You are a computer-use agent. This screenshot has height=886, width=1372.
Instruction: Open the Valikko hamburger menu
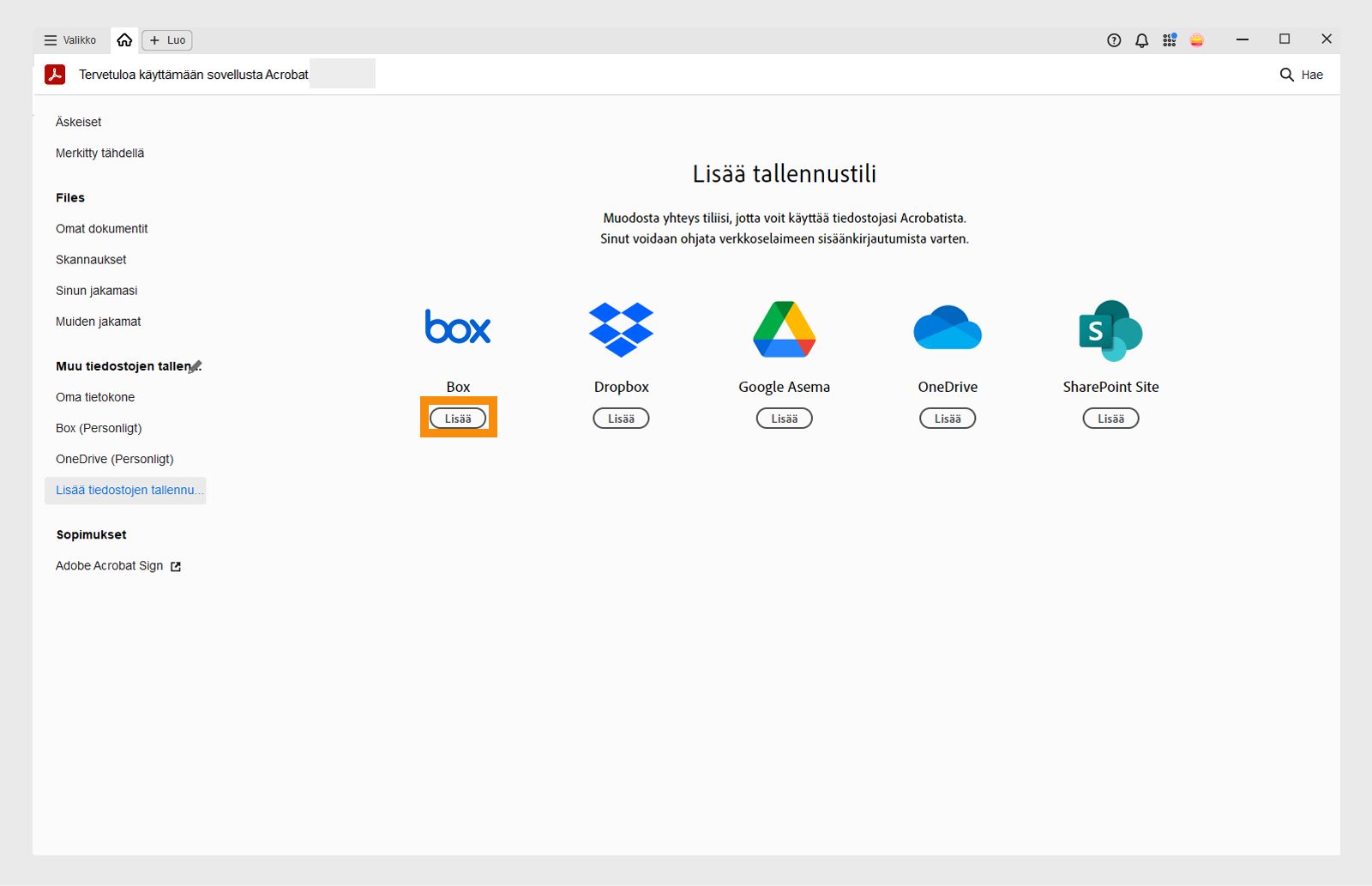tap(70, 40)
